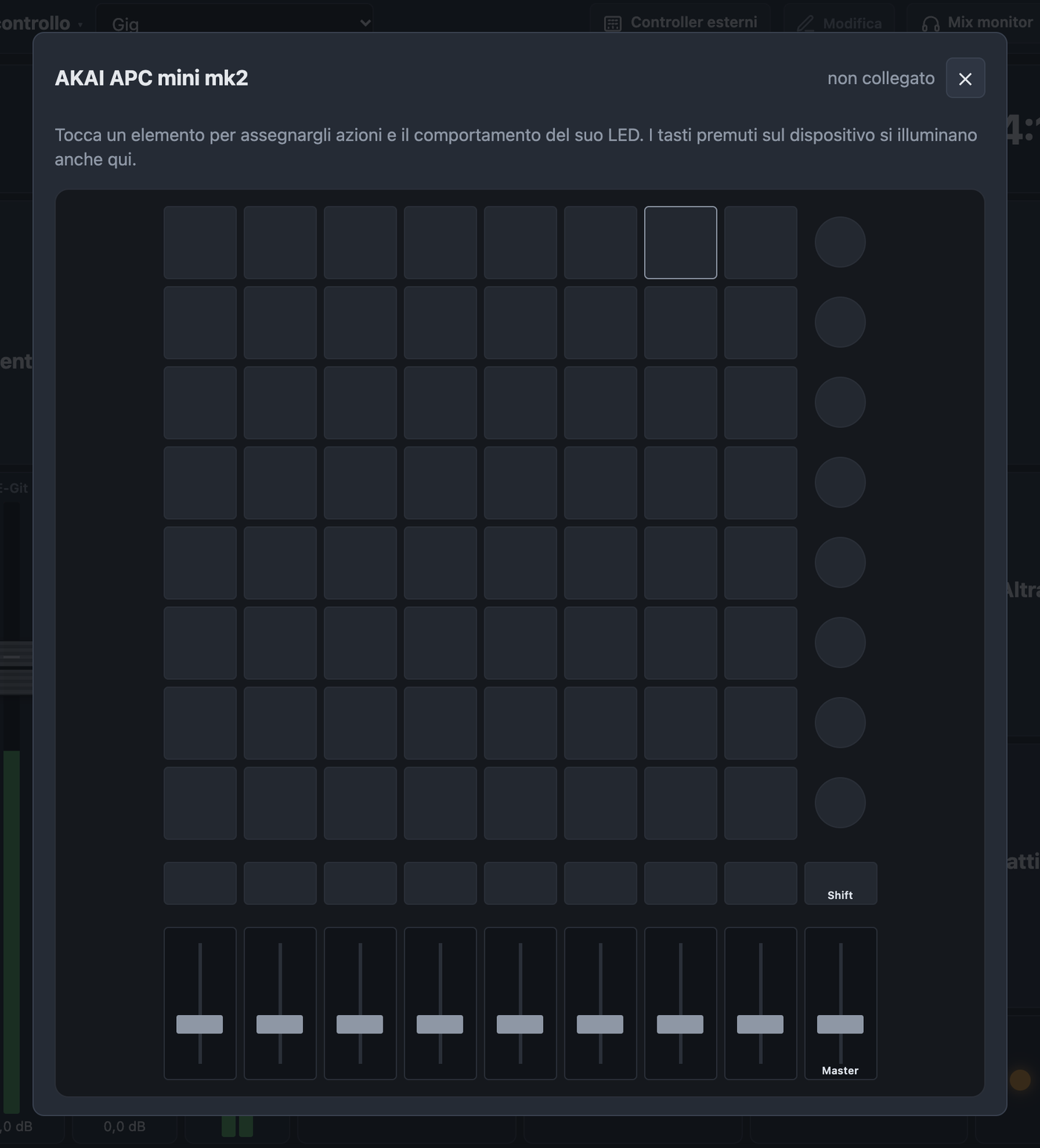The width and height of the screenshot is (1040, 1148).
Task: Click the Modifica button behind the dialog
Action: 839,23
